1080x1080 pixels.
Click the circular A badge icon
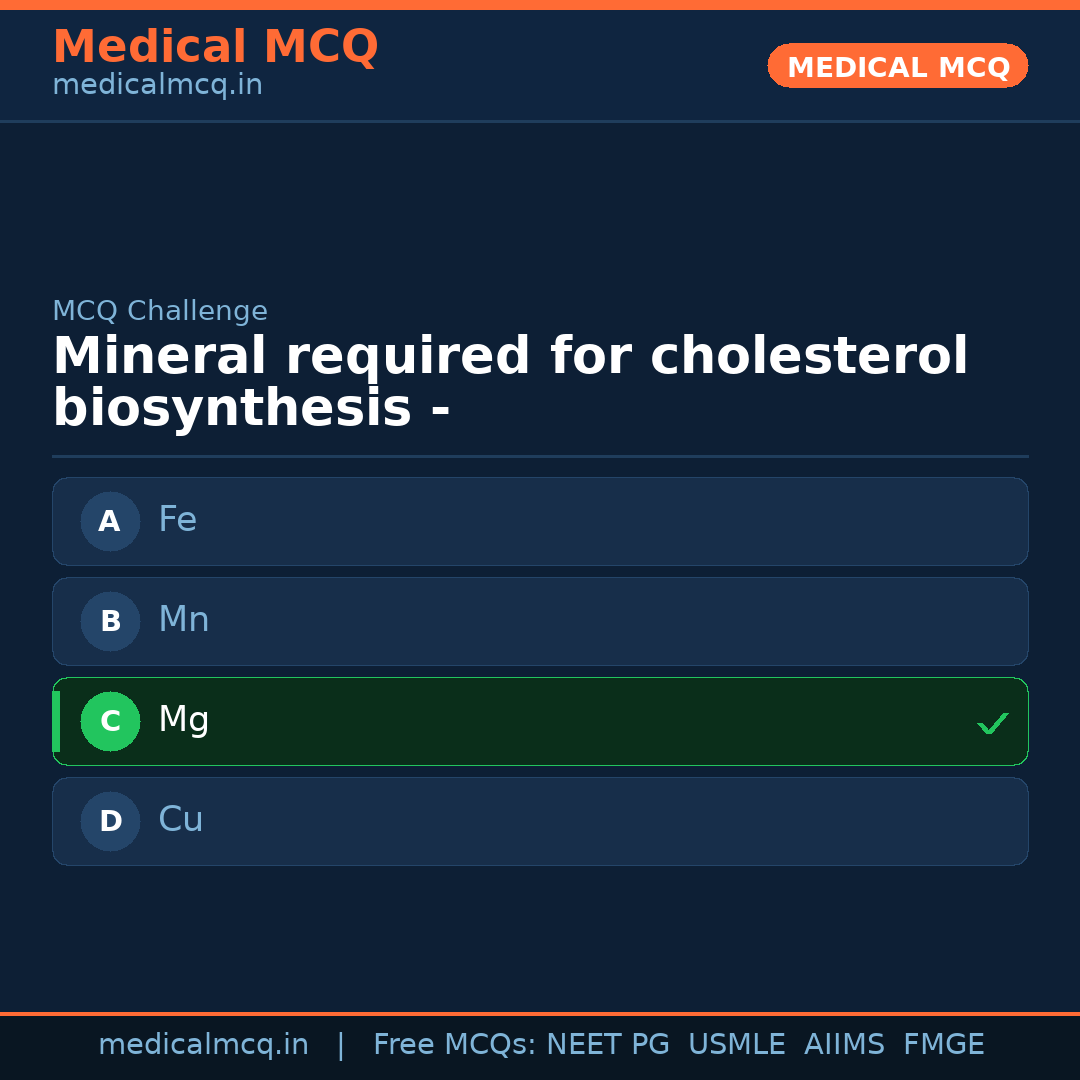click(x=110, y=521)
